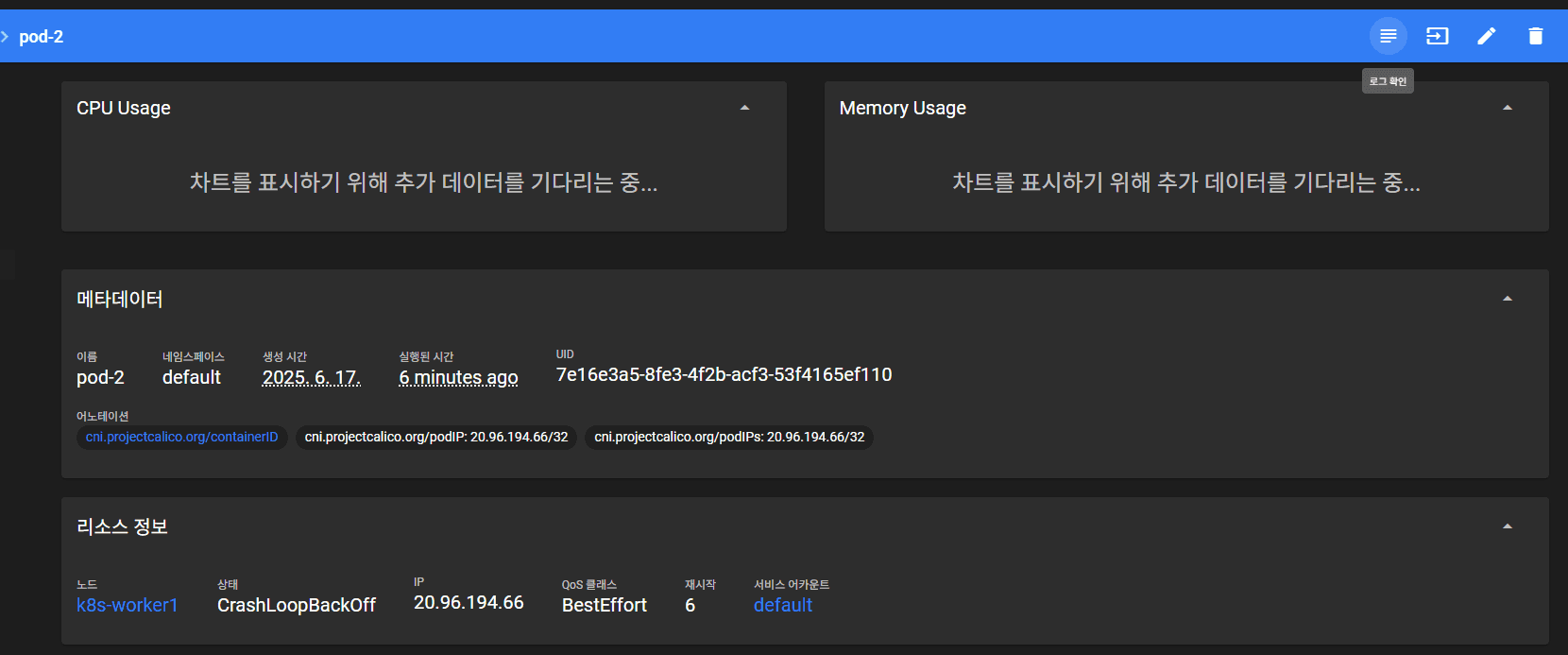
Task: Click the CrashLoopBackOff status text
Action: pos(296,605)
